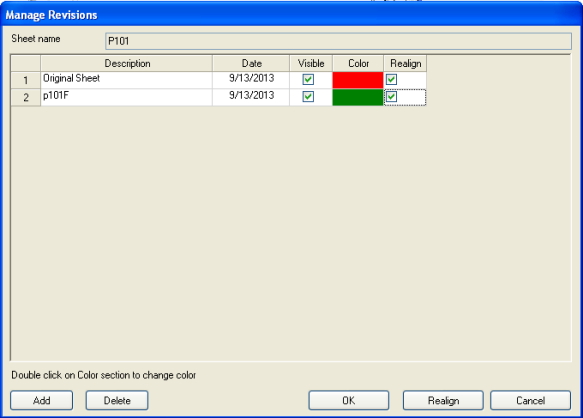Uncheck Realign for p101F row
583x418 pixels.
(391, 97)
